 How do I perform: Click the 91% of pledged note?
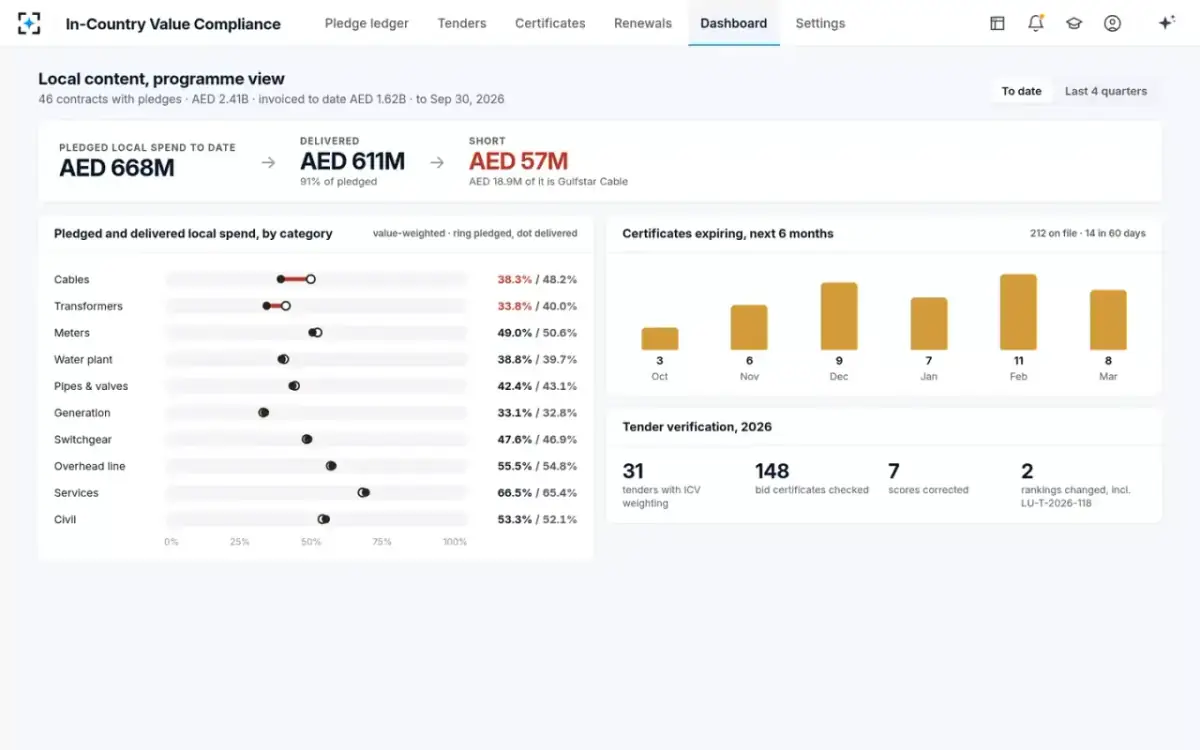click(x=338, y=182)
